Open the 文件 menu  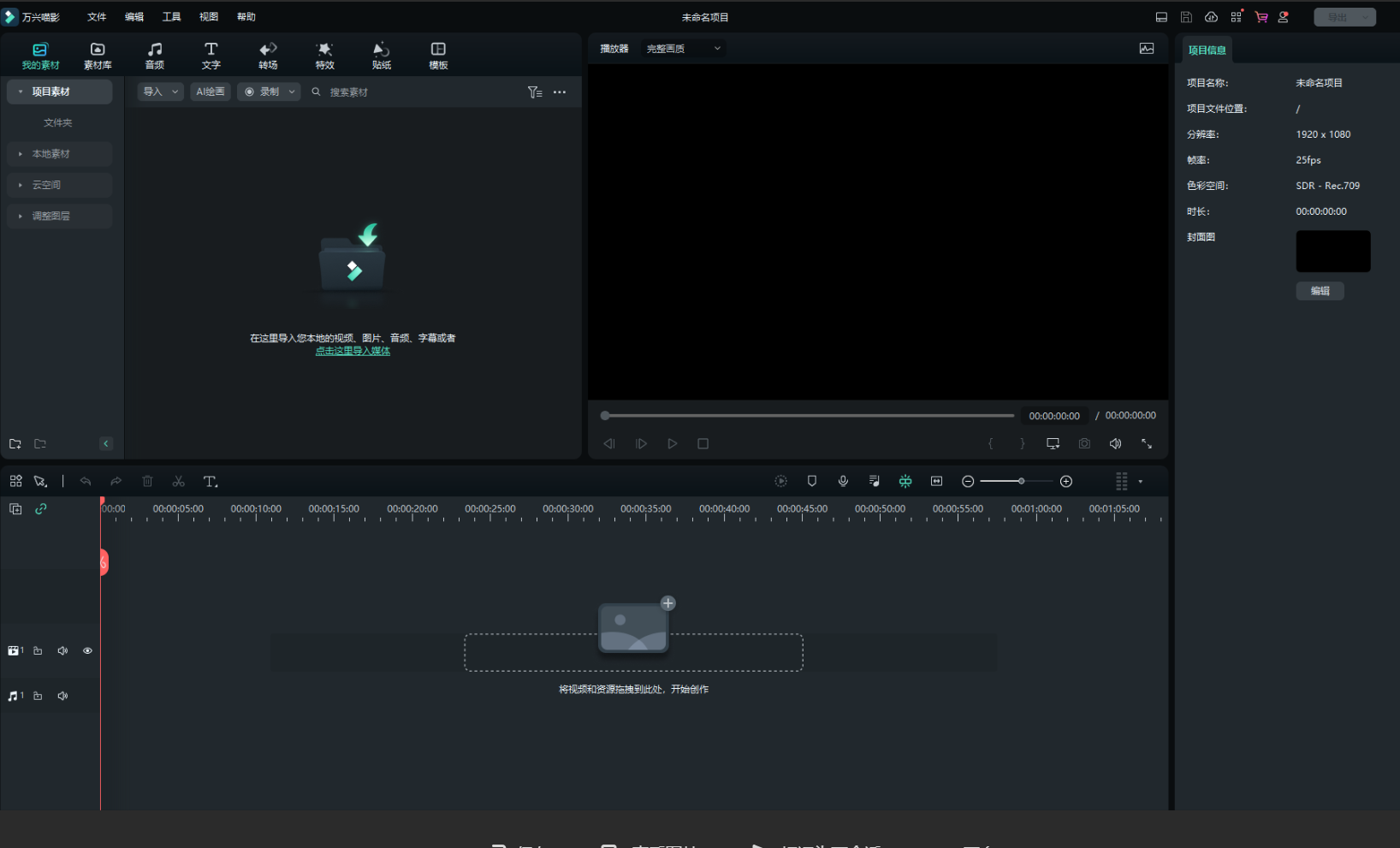97,17
